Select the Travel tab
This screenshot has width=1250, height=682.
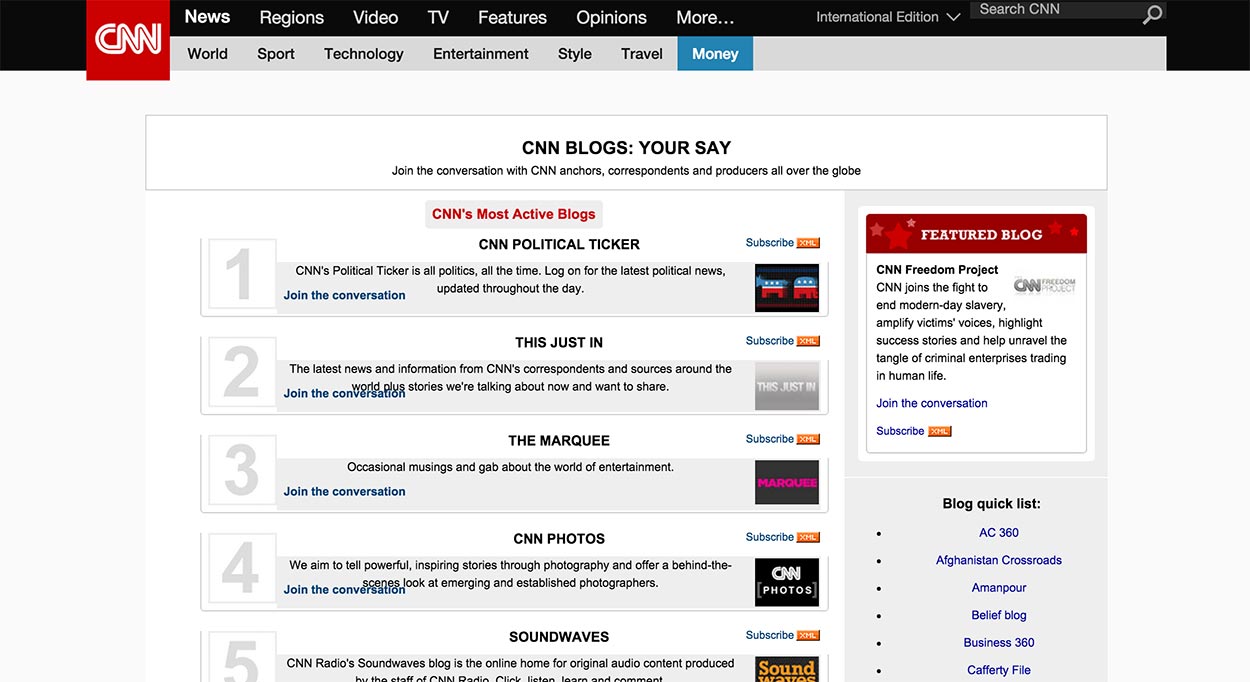(642, 54)
